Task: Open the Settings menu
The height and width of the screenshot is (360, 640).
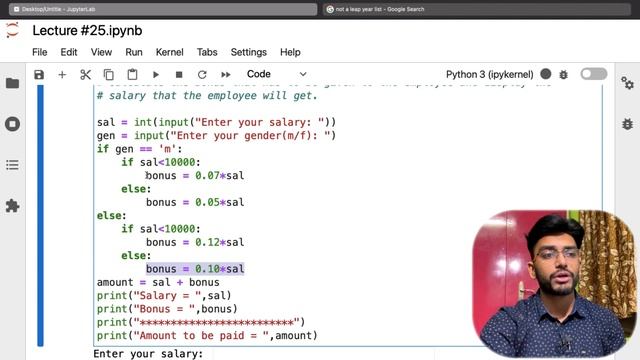Action: [249, 52]
